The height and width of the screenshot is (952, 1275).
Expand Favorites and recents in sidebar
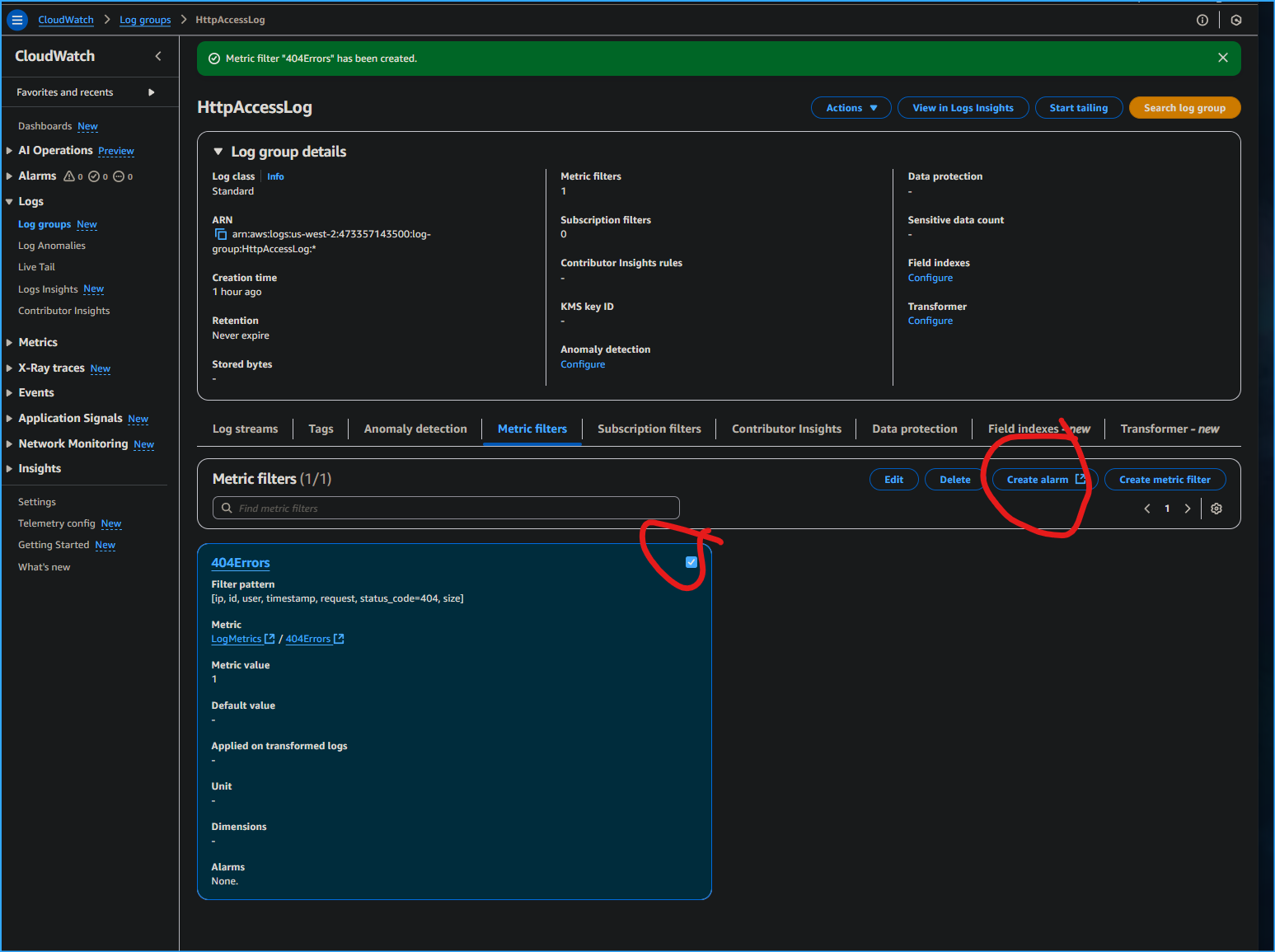point(151,92)
